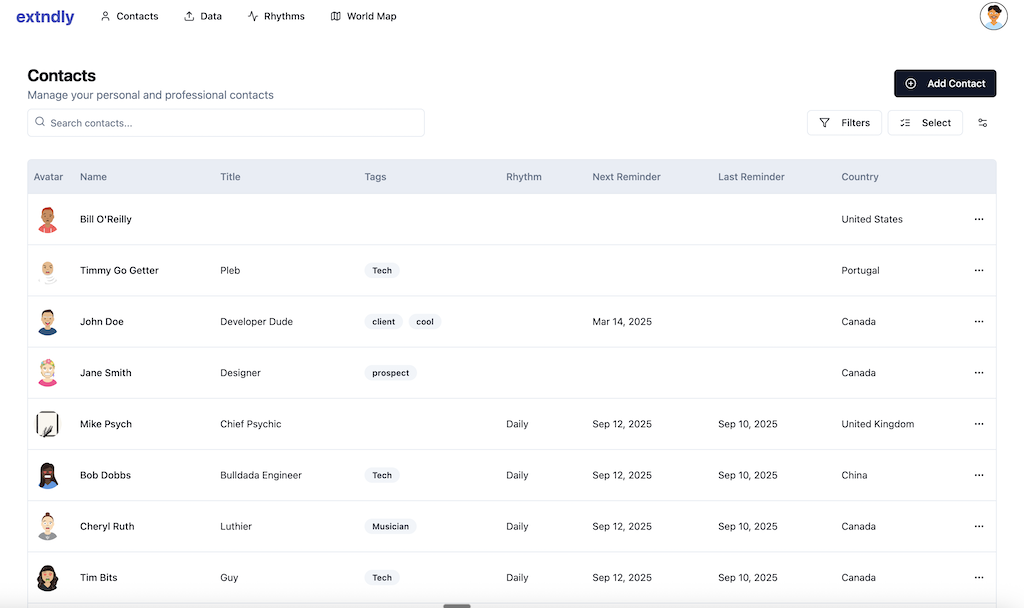The width and height of the screenshot is (1024, 608).
Task: Open the three-dot menu for Bill O'Reilly
Action: 978,219
